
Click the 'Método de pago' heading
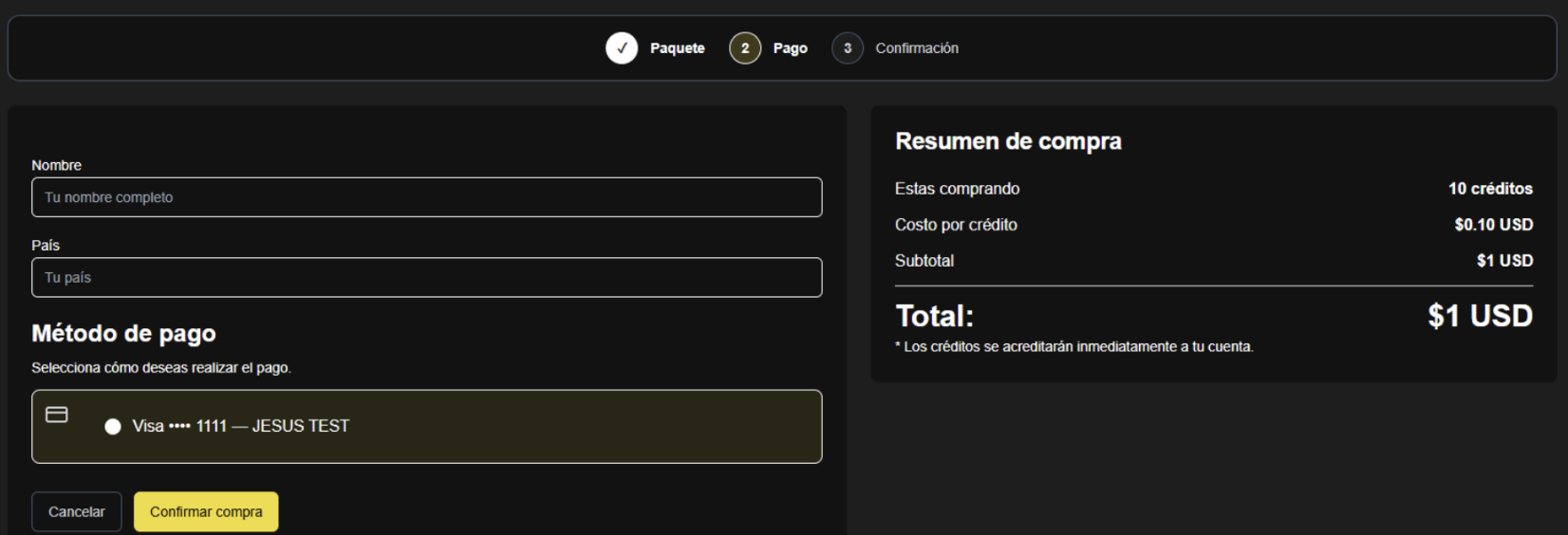[123, 334]
